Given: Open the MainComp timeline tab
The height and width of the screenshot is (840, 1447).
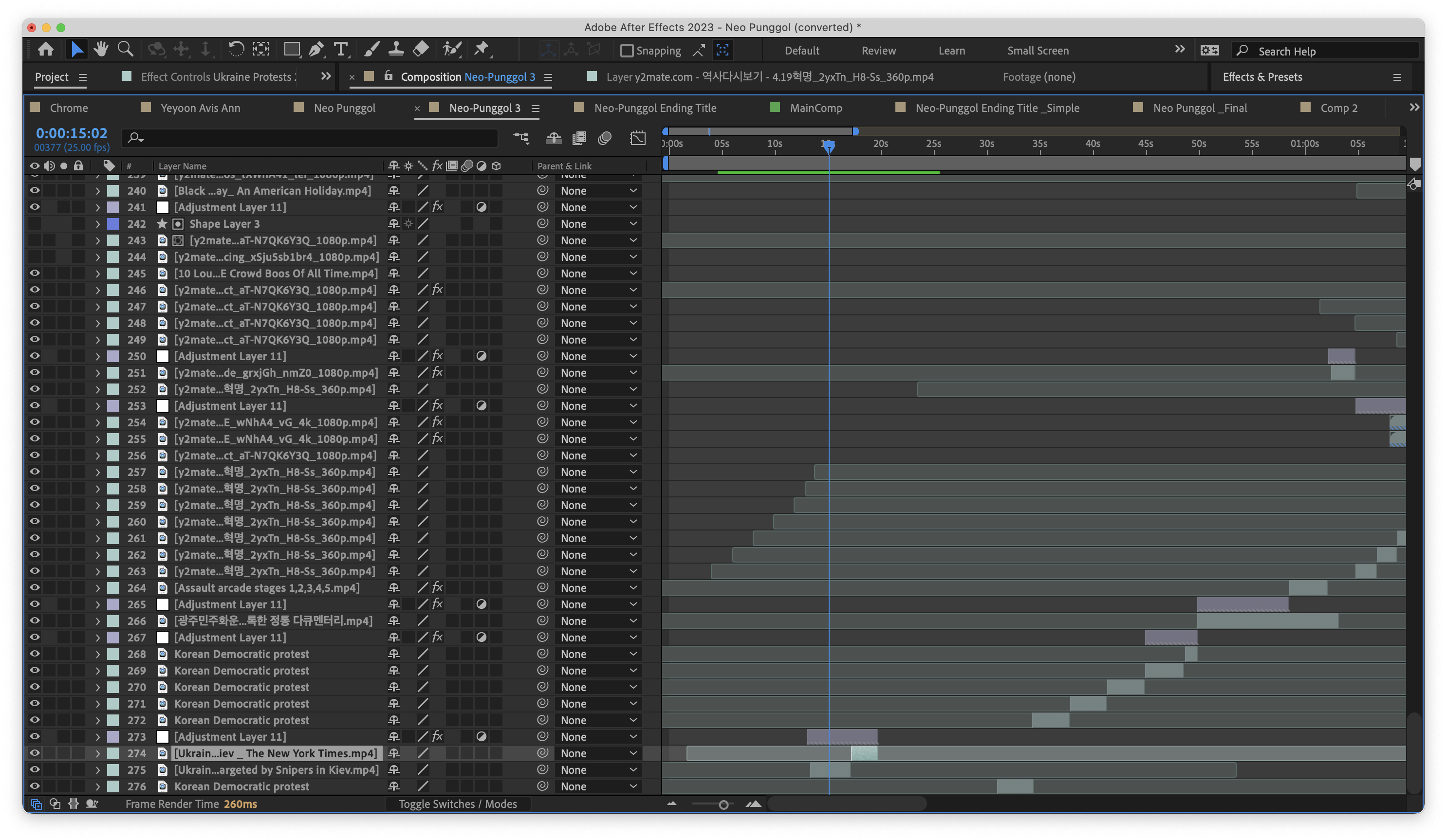Looking at the screenshot, I should [816, 108].
